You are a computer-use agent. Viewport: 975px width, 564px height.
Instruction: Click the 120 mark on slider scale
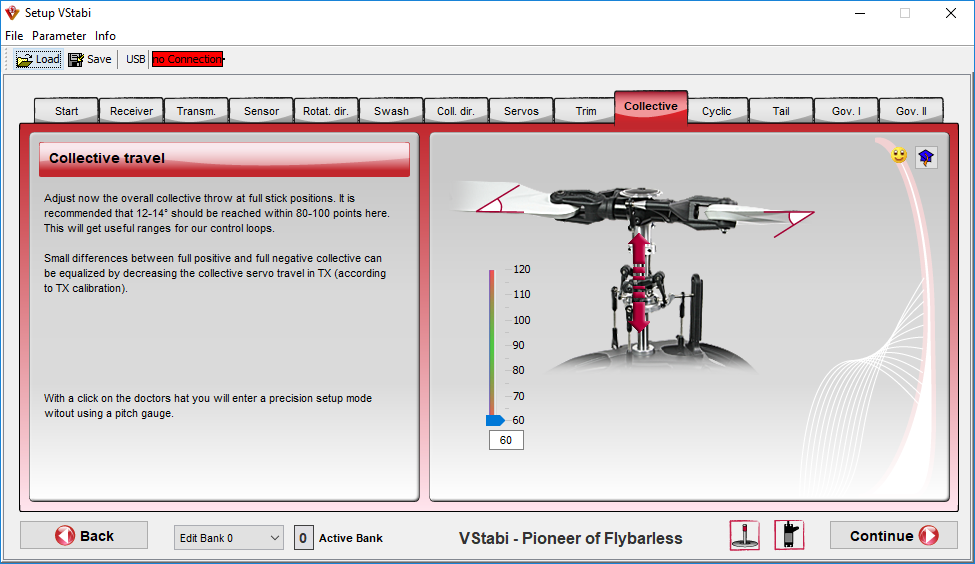point(522,269)
